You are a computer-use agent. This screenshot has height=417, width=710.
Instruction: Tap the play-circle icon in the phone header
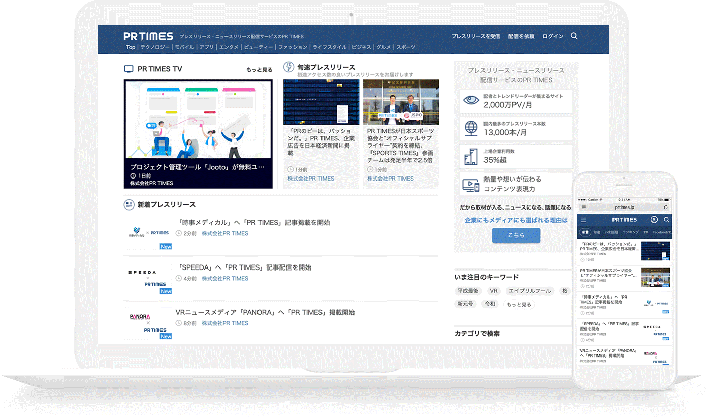pyautogui.click(x=654, y=220)
